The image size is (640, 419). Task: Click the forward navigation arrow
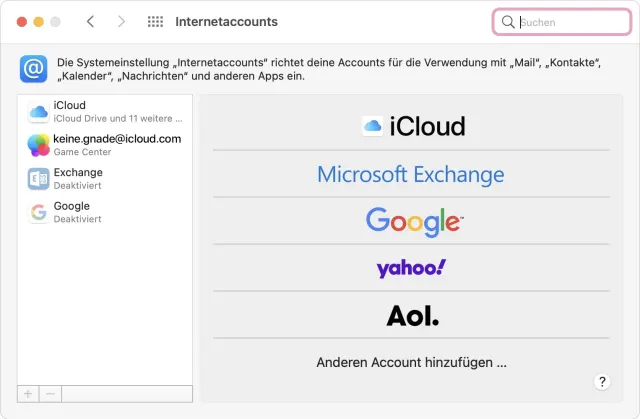(x=121, y=21)
